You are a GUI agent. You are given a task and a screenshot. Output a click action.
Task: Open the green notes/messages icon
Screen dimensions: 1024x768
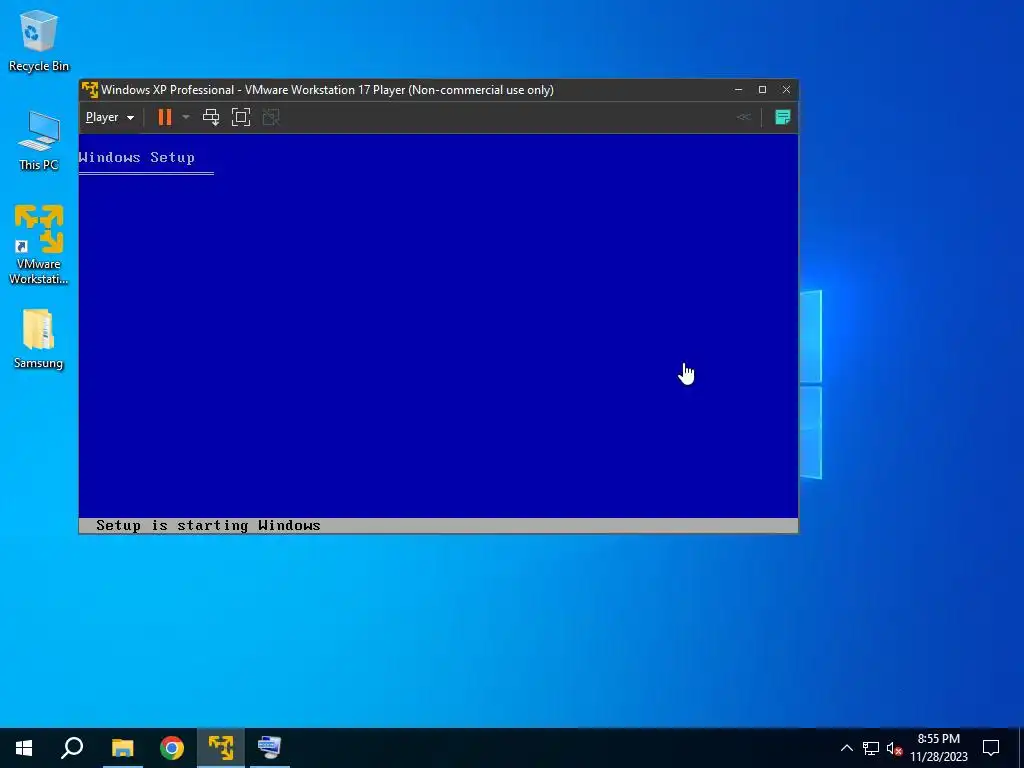click(x=782, y=118)
